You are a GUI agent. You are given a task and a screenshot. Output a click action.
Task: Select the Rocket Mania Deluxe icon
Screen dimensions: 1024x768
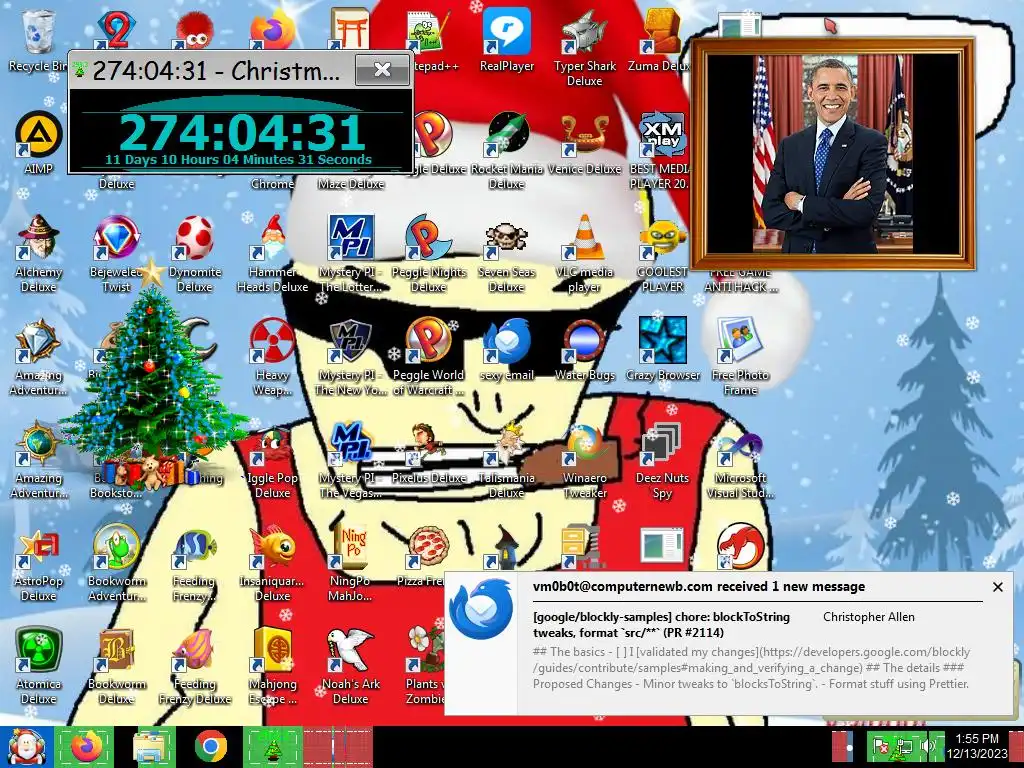[506, 150]
